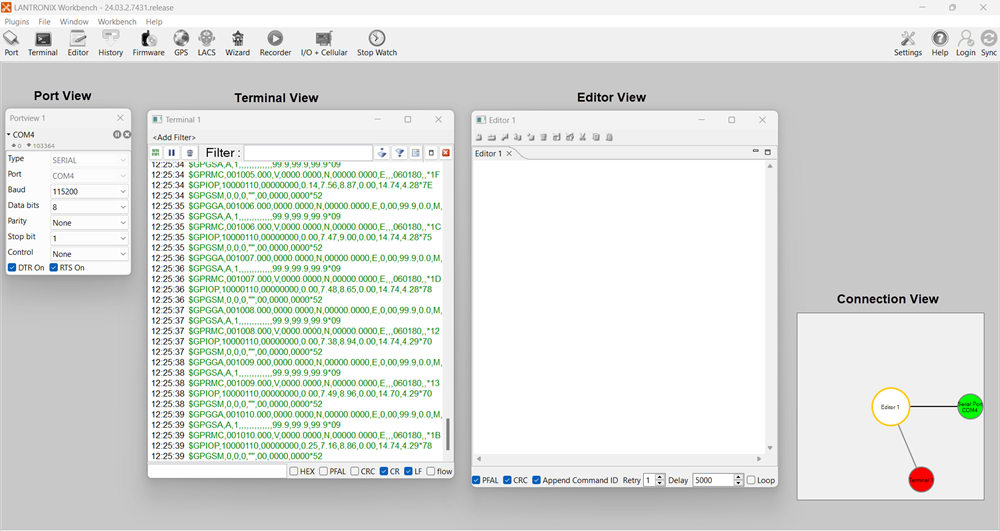Select the Editor 1 tab
This screenshot has width=1000, height=531.
489,154
